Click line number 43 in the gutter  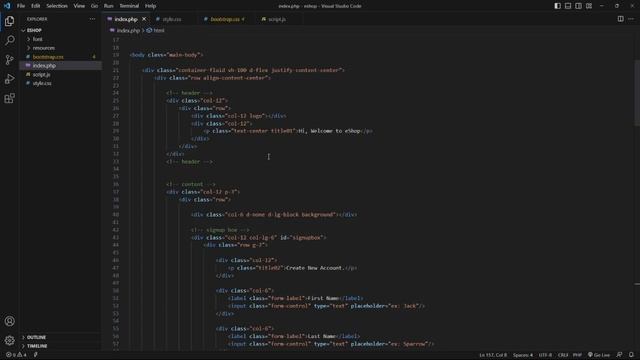click(x=116, y=238)
